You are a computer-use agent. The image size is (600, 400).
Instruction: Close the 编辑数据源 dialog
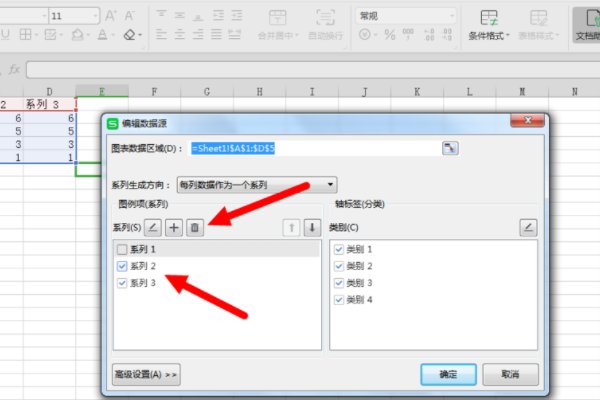[x=528, y=121]
